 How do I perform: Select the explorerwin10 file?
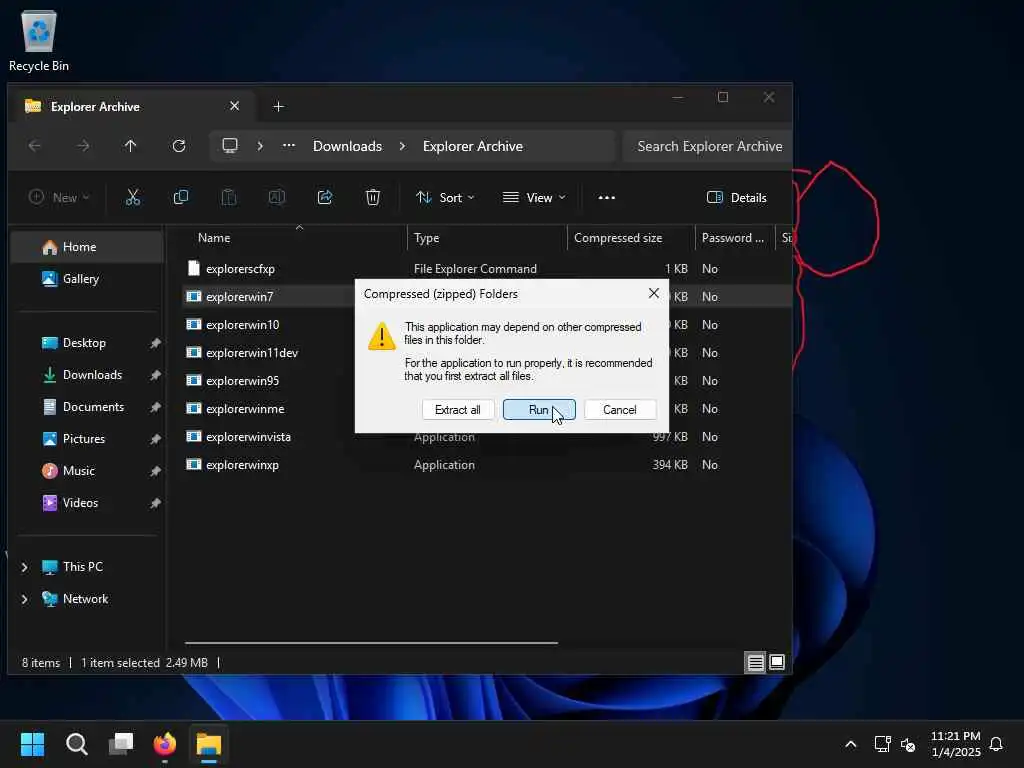[242, 325]
